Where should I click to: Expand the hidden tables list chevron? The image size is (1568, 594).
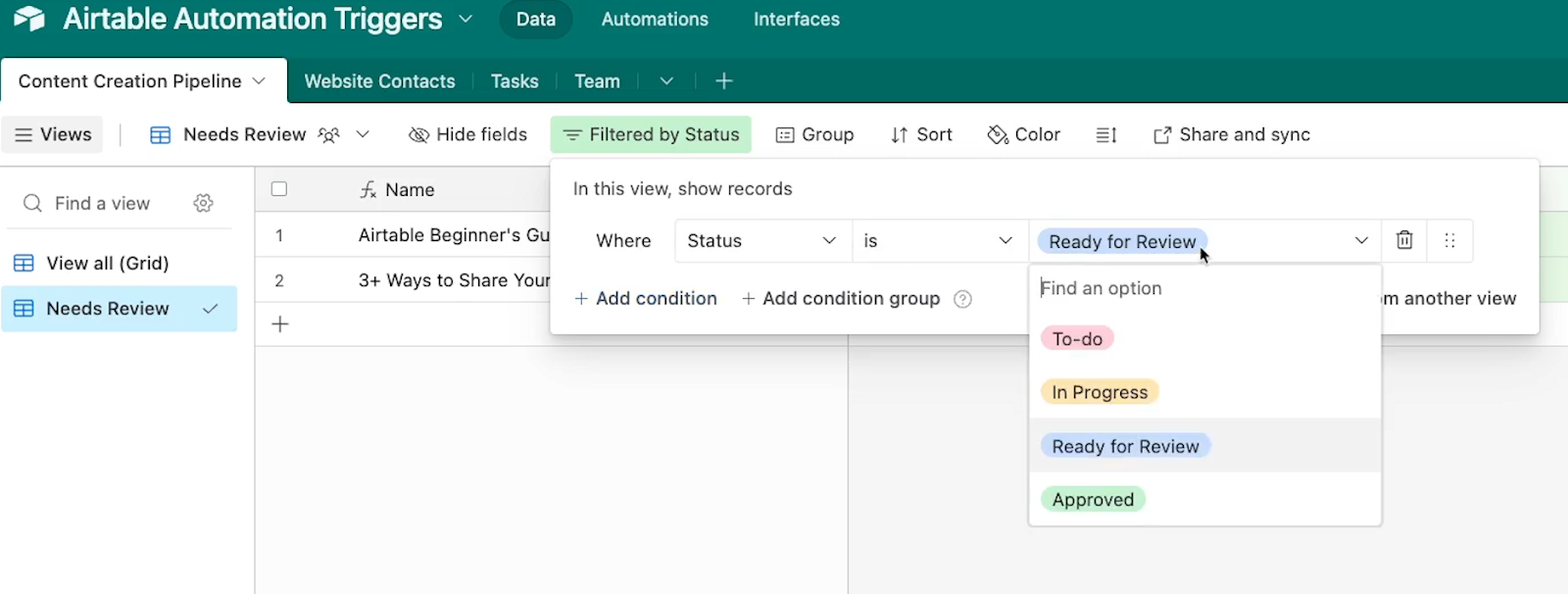coord(666,81)
